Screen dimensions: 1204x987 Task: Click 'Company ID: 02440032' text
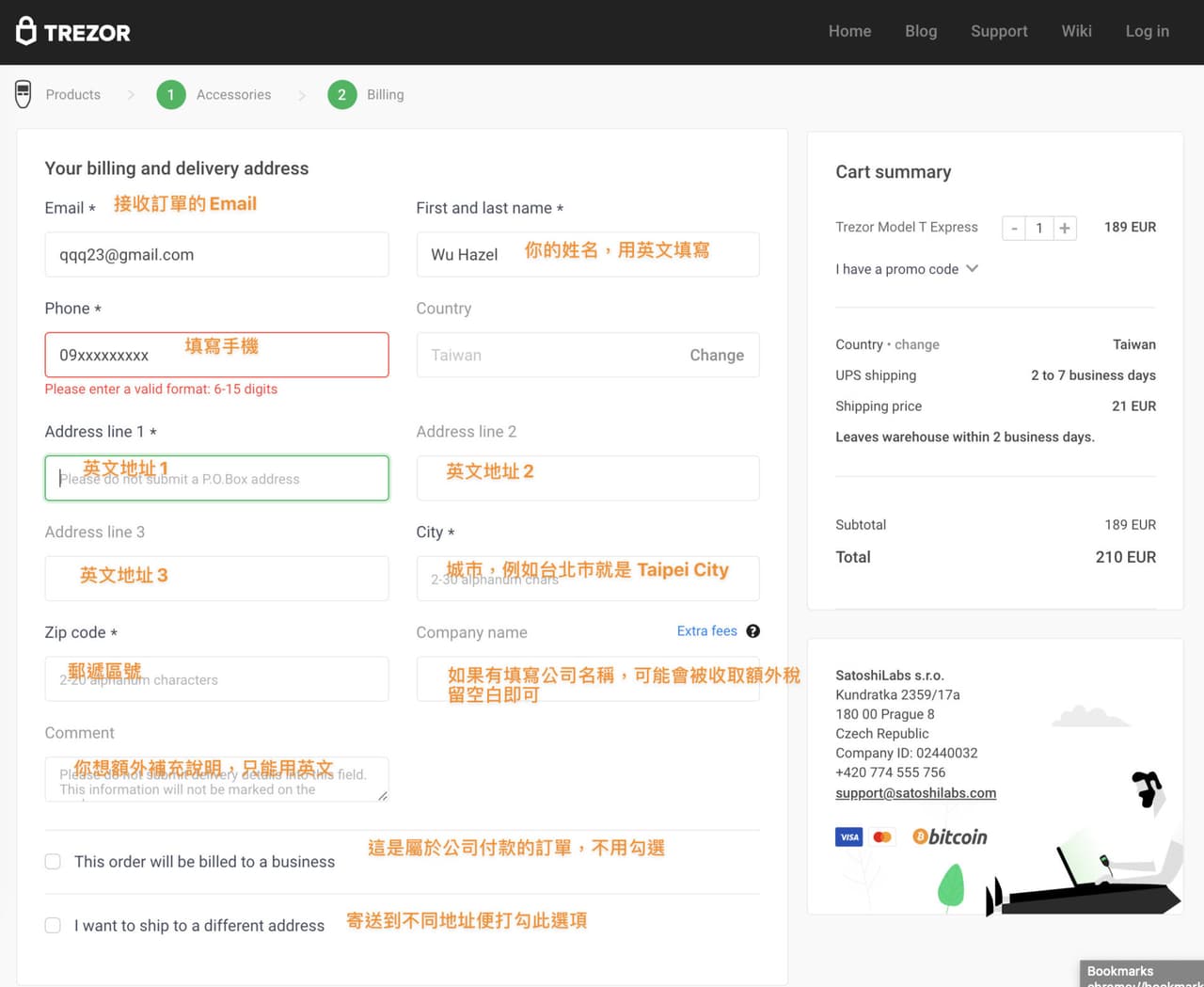(907, 753)
